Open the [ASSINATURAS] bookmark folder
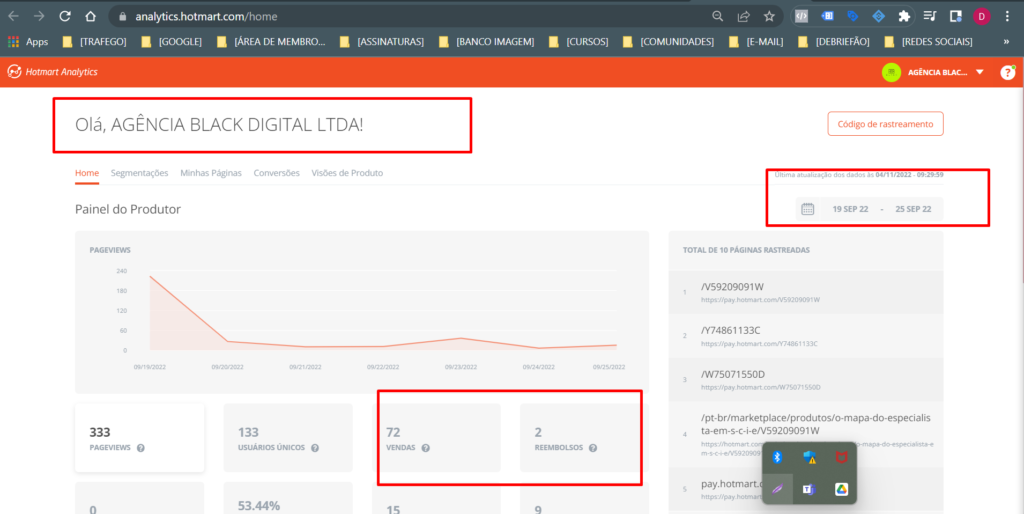1024x514 pixels. [382, 42]
